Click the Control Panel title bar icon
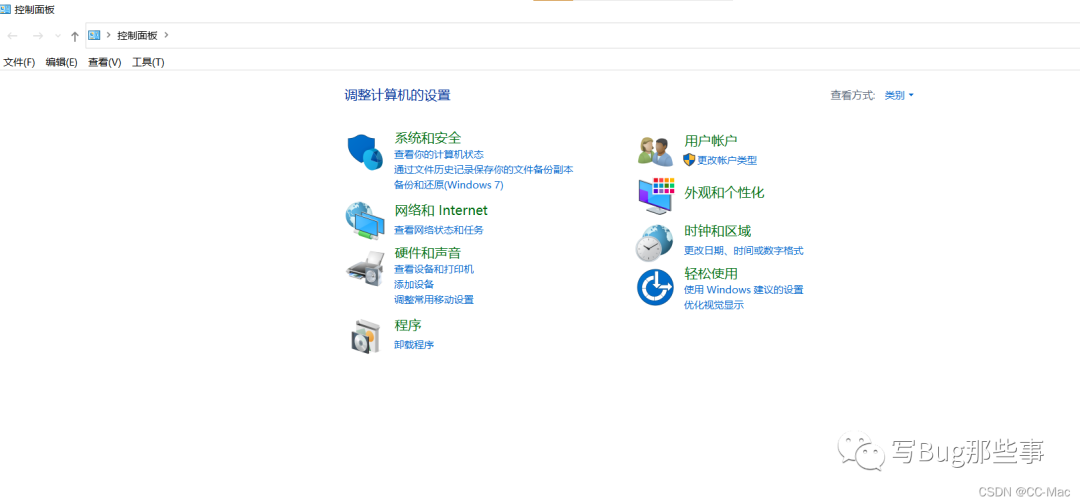Image resolution: width=1080 pixels, height=503 pixels. [x=6, y=10]
